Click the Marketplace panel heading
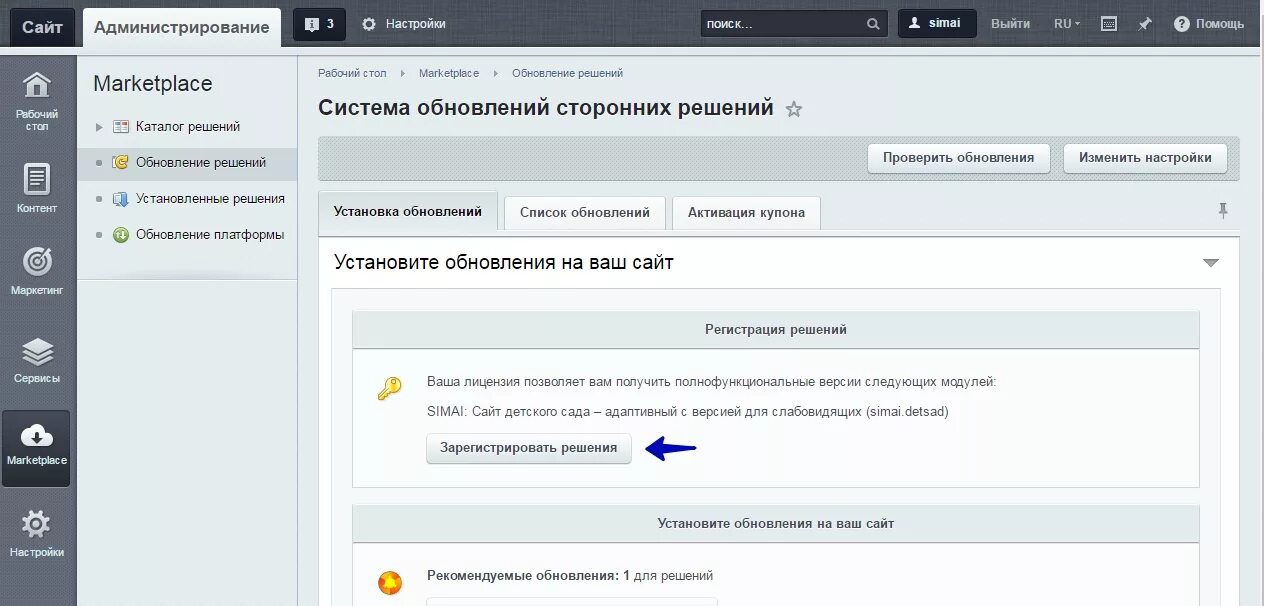This screenshot has width=1264, height=606. (x=153, y=84)
